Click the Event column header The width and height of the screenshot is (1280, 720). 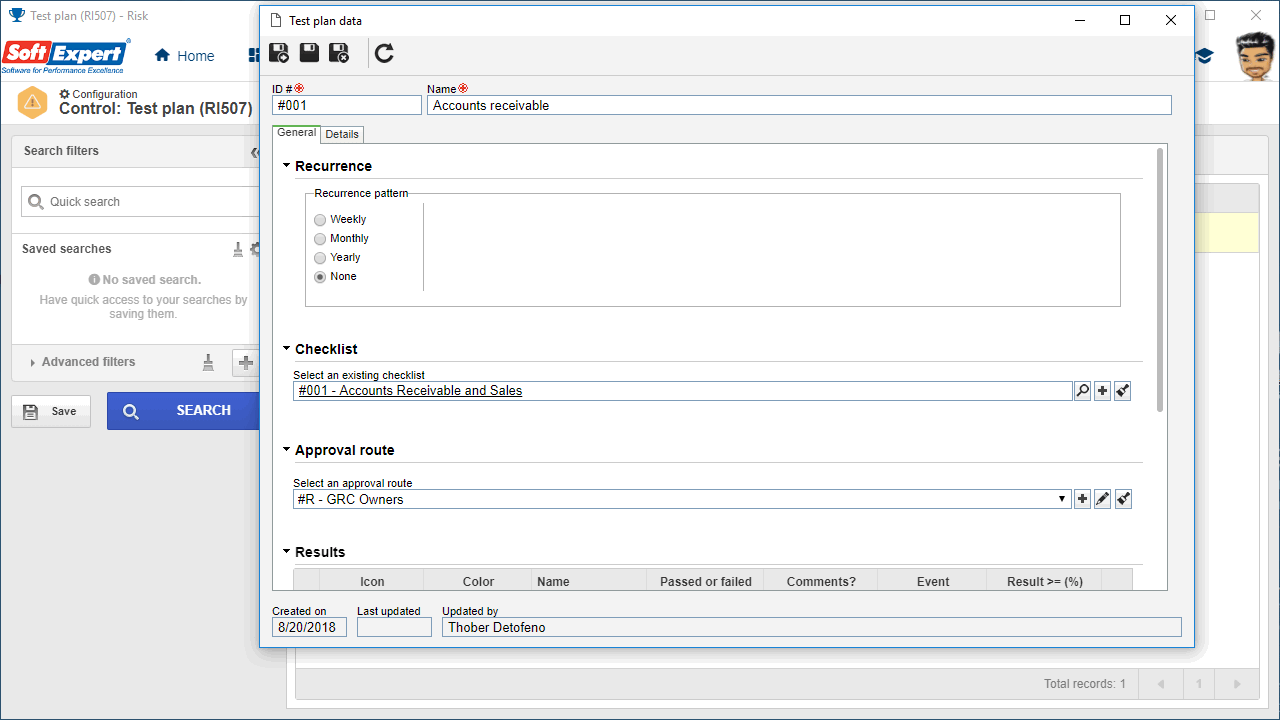(933, 581)
